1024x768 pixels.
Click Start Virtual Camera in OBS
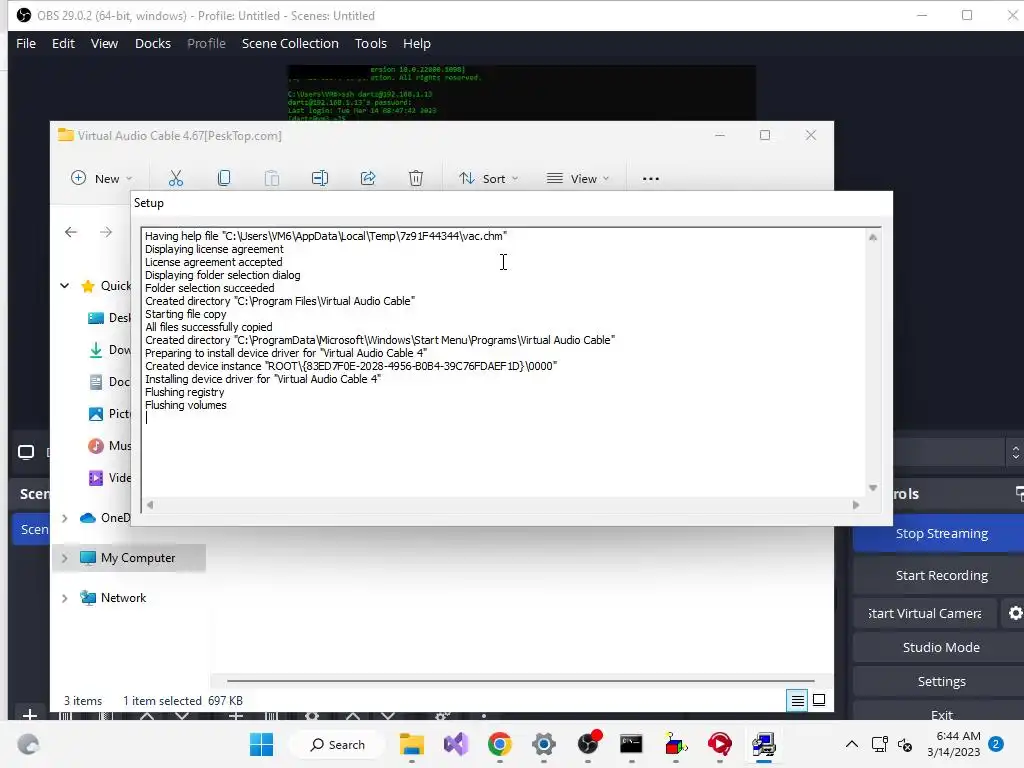925,613
